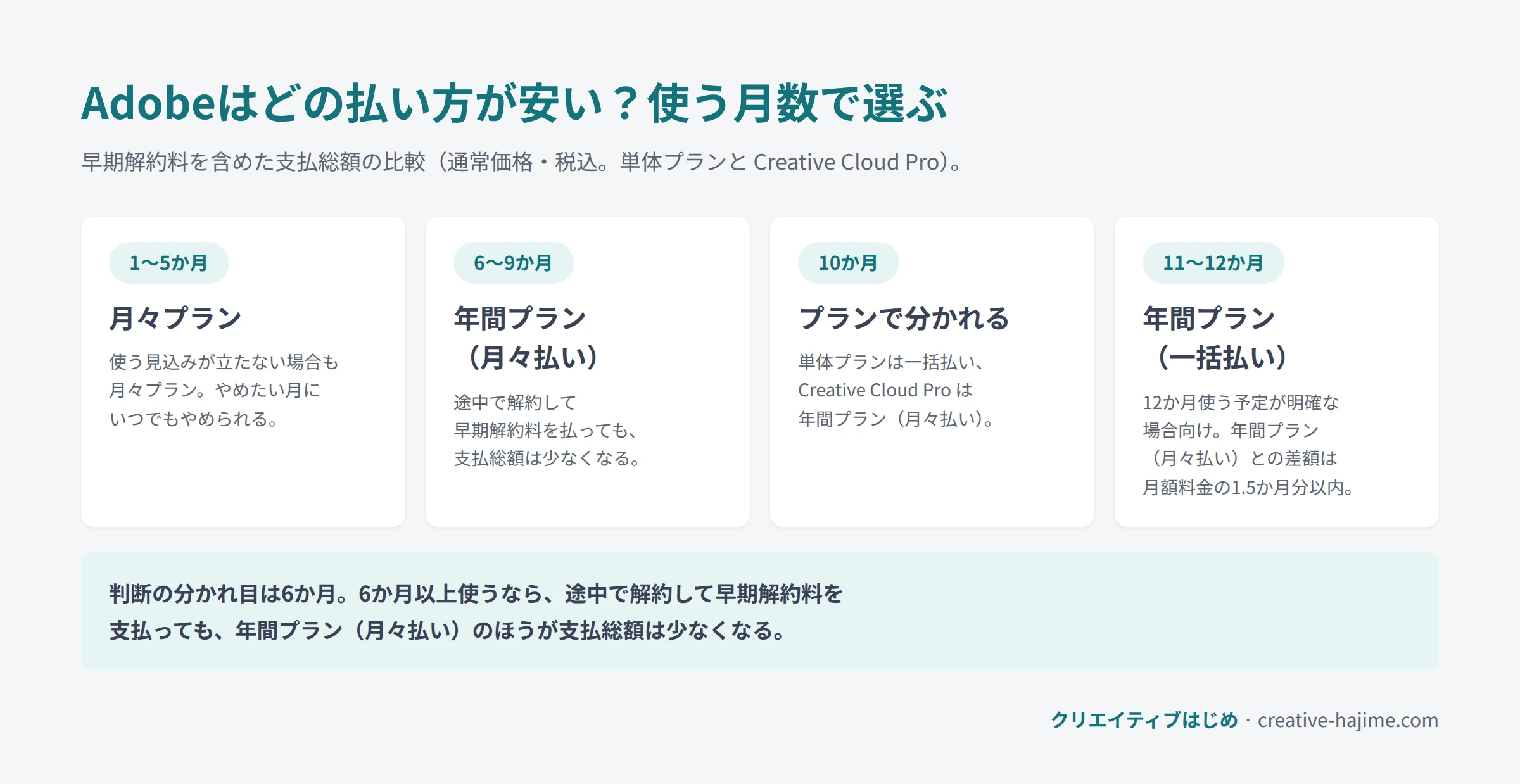Screen dimensions: 1520x784
Task: Select the '11〜12か月' badge
Action: [x=1213, y=263]
